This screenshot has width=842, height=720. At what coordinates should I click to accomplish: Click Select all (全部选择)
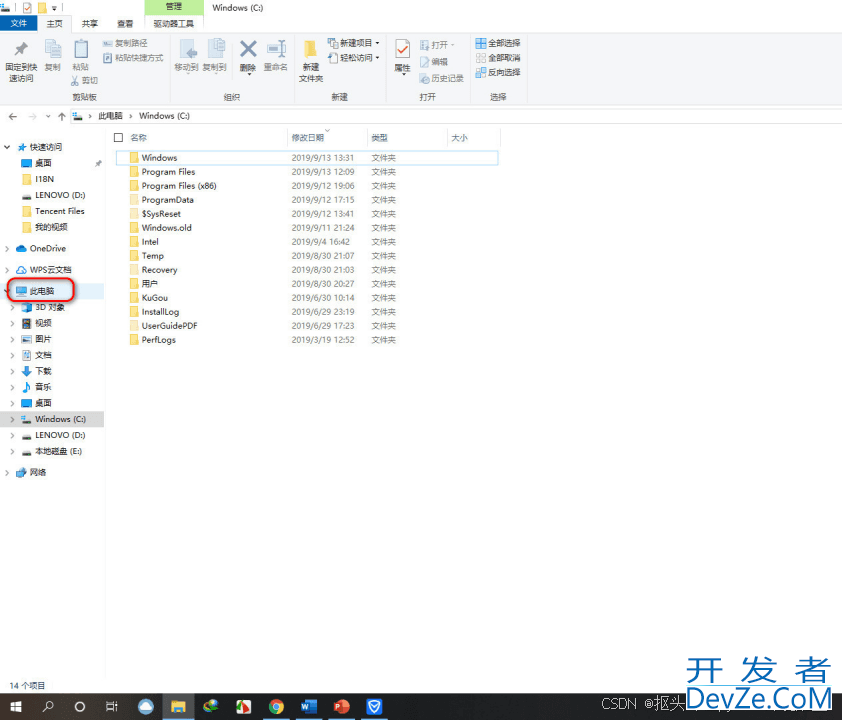tap(498, 43)
